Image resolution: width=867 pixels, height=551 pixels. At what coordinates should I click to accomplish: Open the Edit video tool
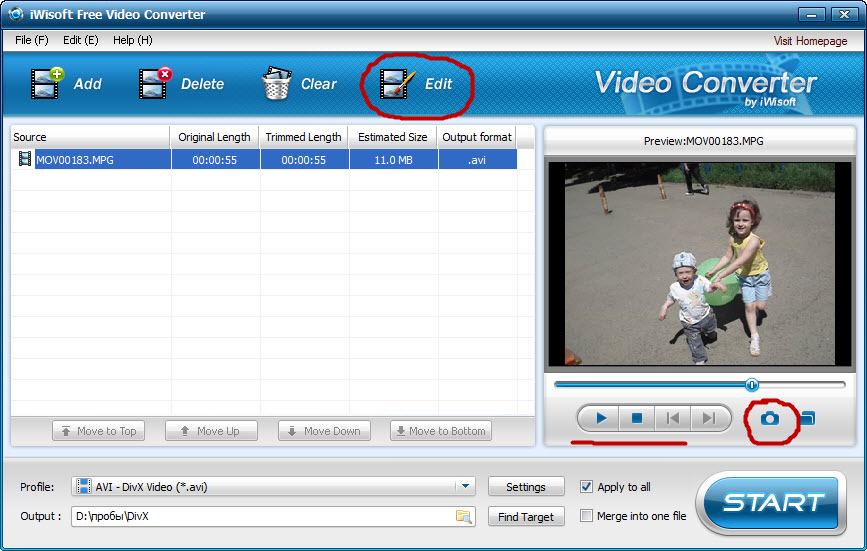(416, 84)
